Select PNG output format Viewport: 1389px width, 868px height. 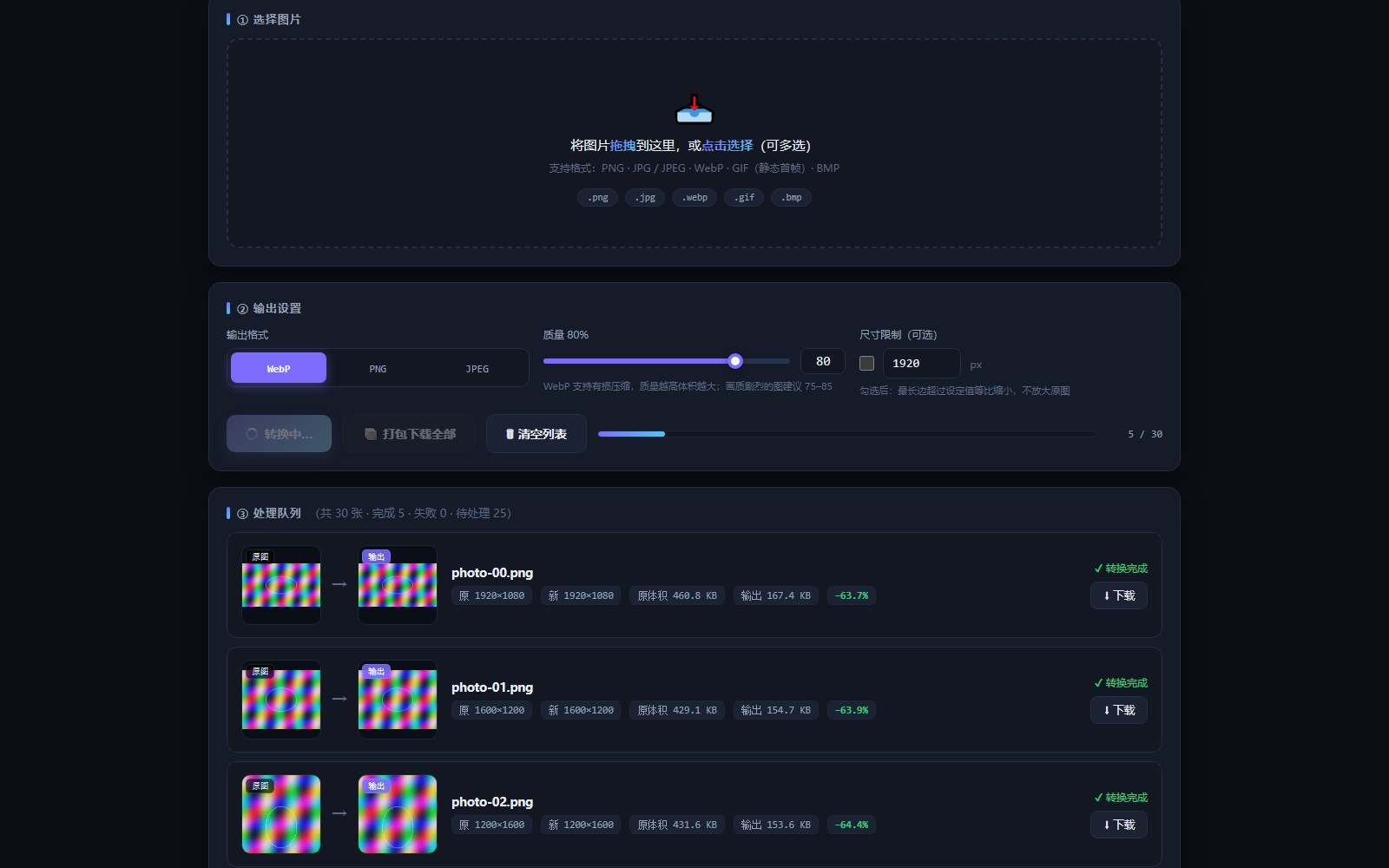[378, 368]
